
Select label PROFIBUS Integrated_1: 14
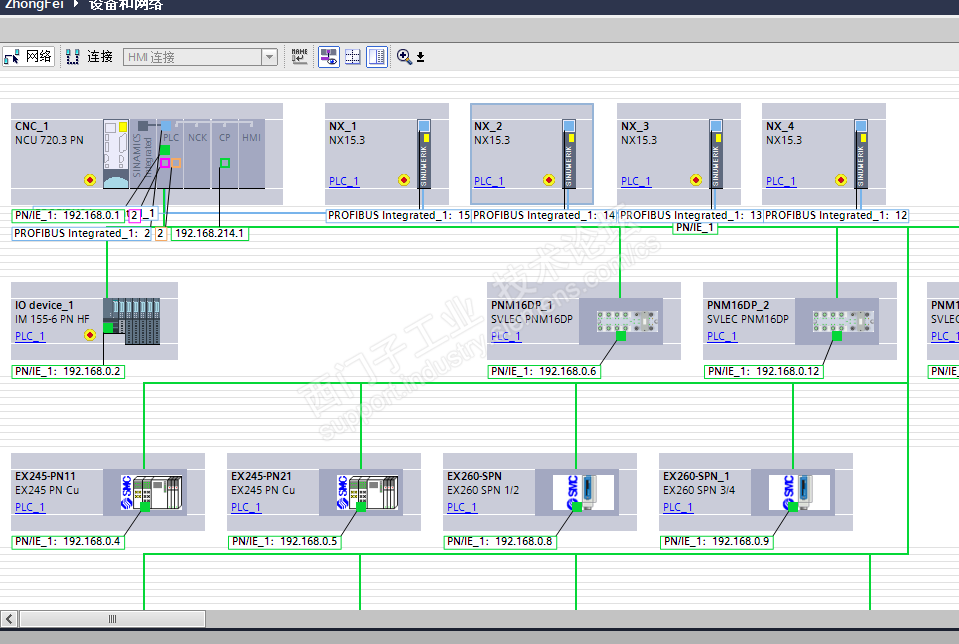coord(544,215)
